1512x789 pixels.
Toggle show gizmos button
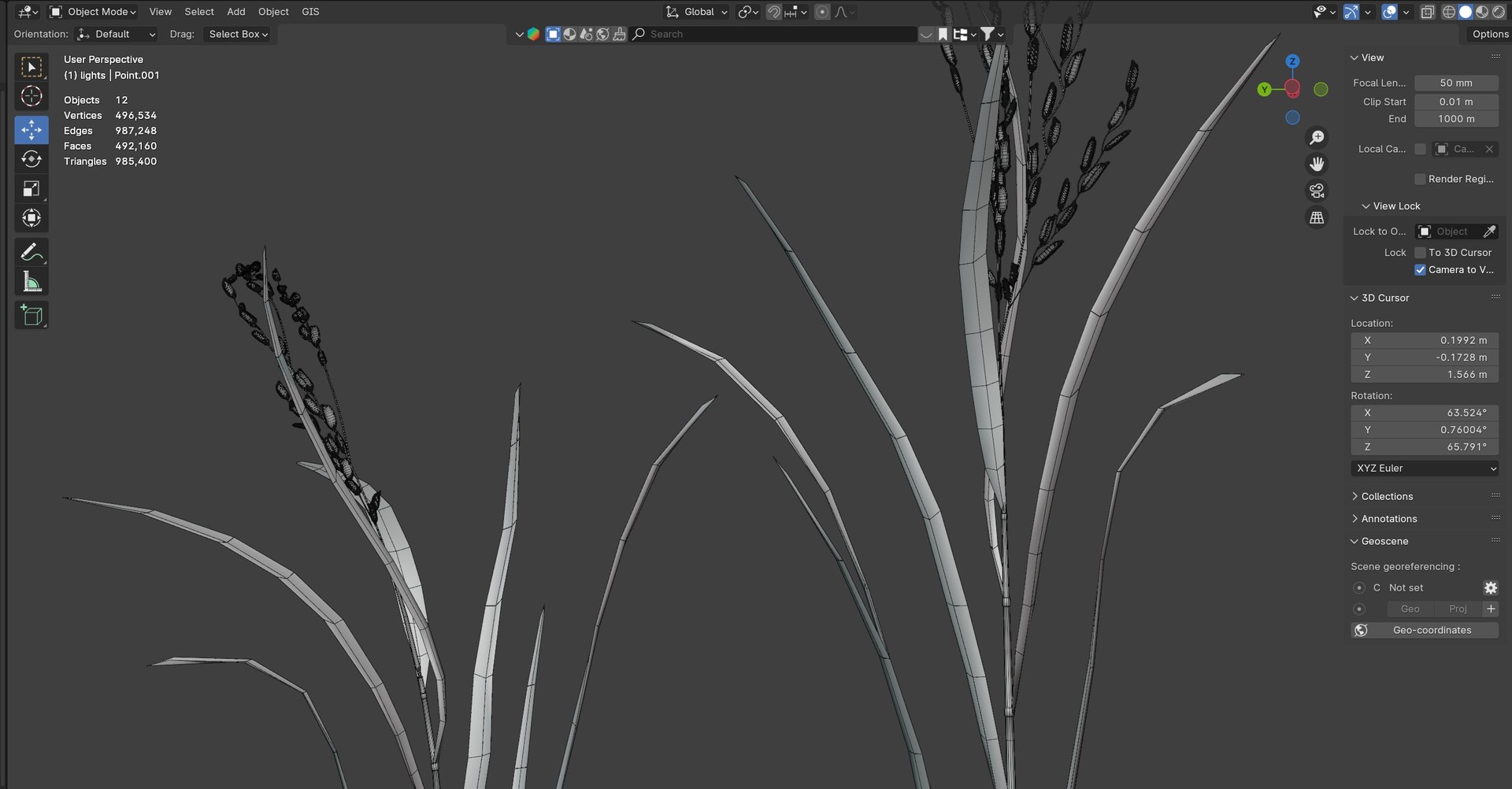[1351, 12]
